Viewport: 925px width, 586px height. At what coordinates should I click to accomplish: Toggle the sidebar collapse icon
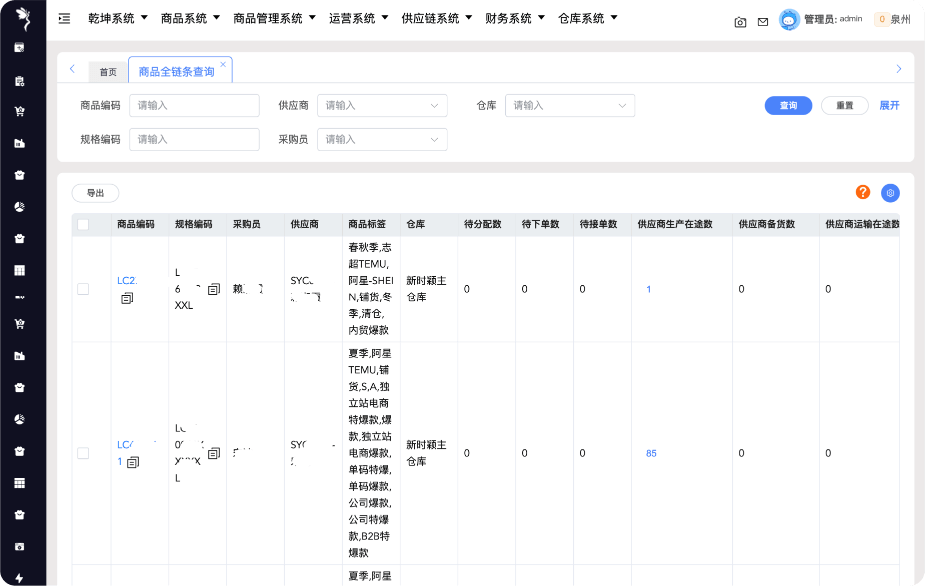click(65, 19)
